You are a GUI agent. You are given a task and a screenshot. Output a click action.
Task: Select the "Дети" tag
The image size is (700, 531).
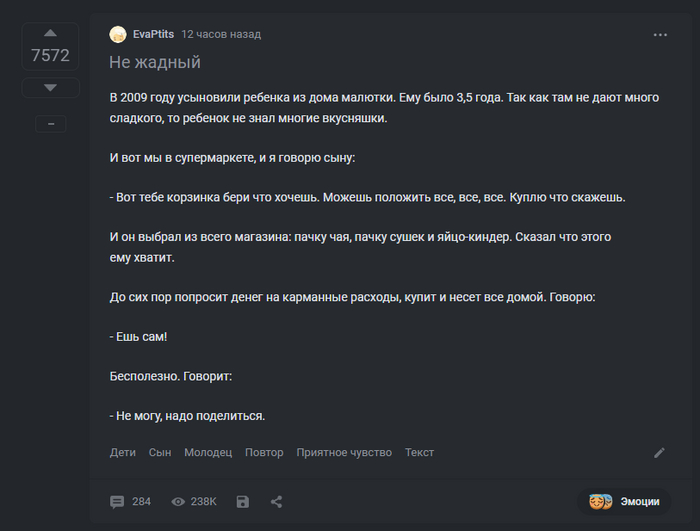point(123,452)
